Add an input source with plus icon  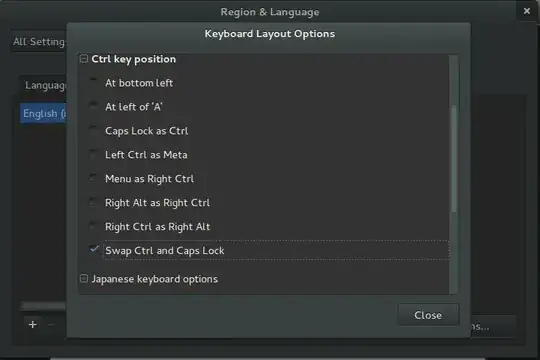(33, 325)
